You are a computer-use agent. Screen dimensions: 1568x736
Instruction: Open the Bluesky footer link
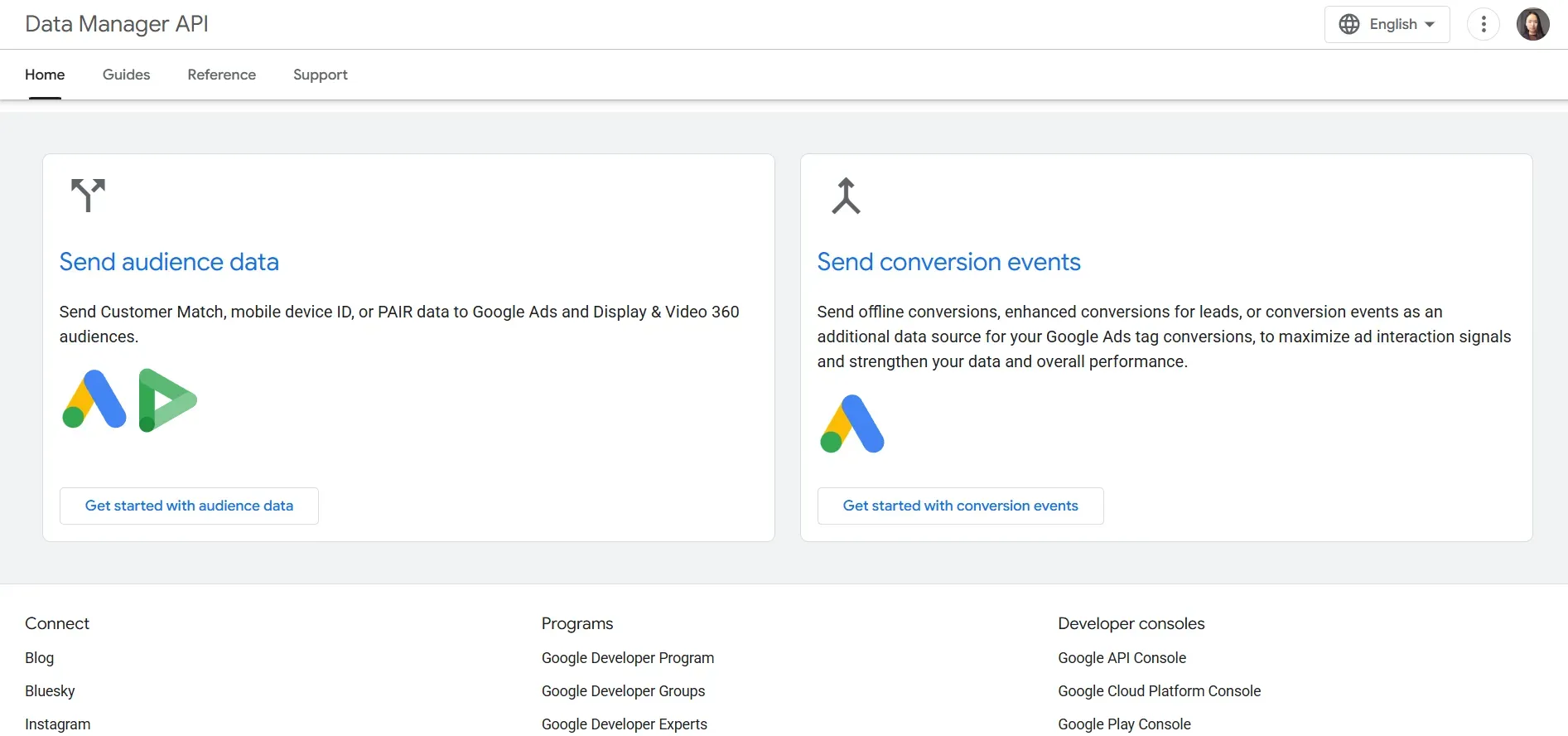50,690
